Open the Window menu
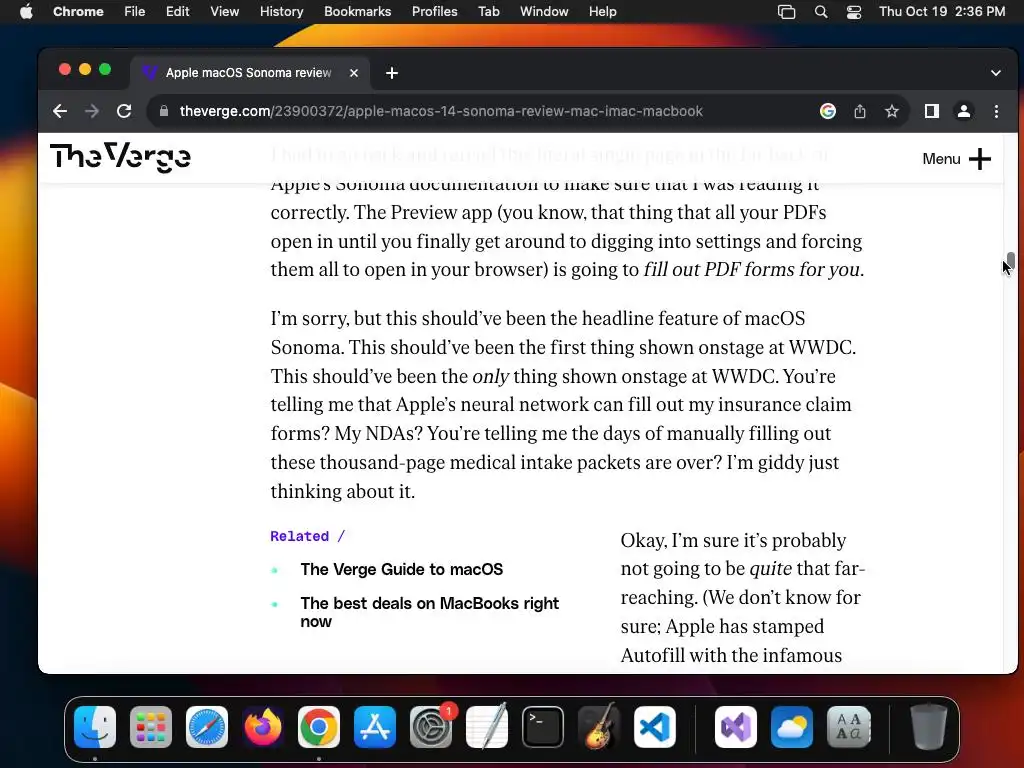 point(544,12)
